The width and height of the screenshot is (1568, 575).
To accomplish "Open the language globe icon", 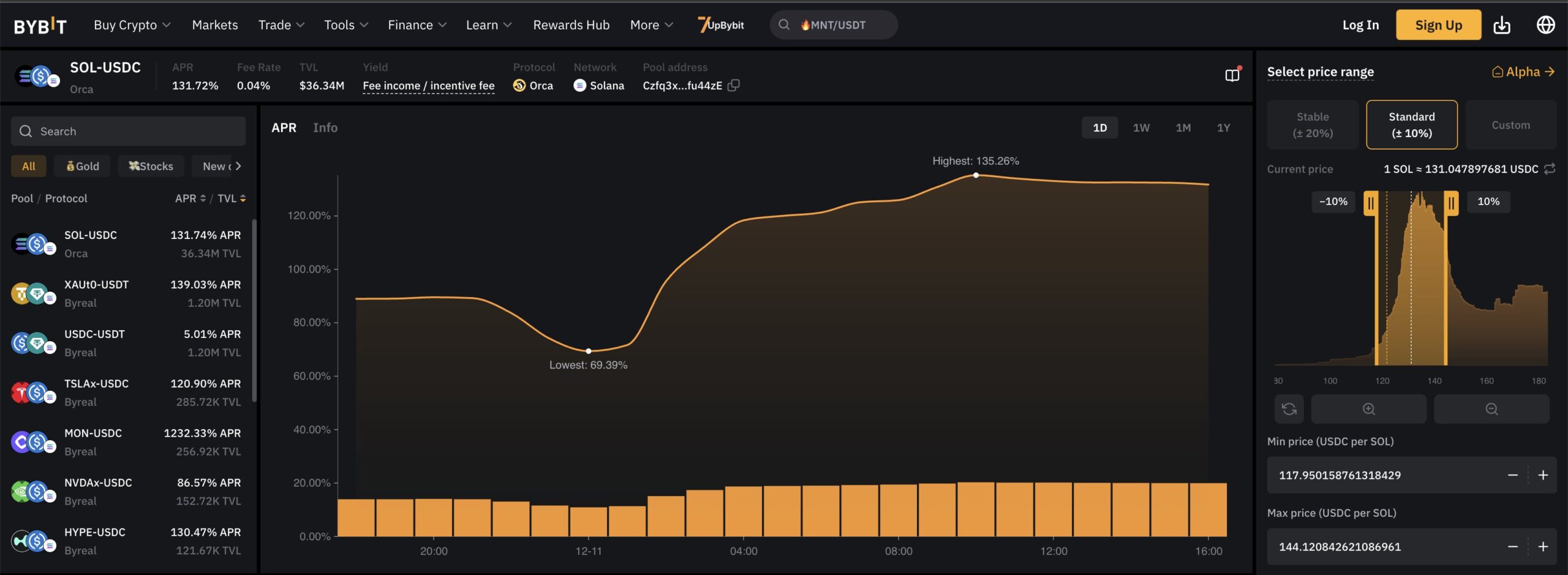I will pyautogui.click(x=1545, y=25).
